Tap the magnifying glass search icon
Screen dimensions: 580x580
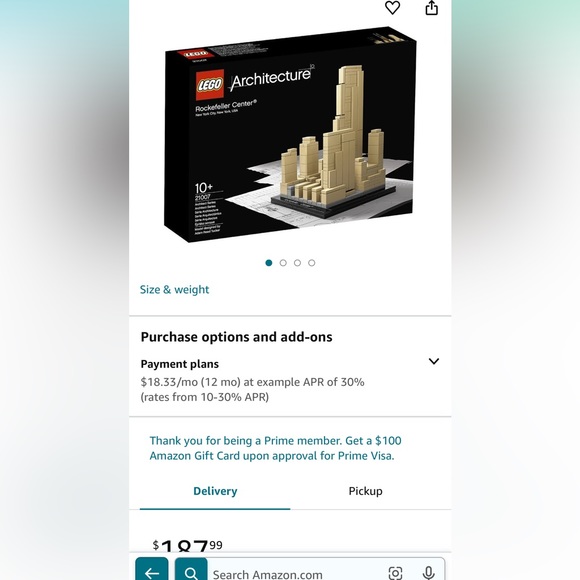tap(191, 570)
